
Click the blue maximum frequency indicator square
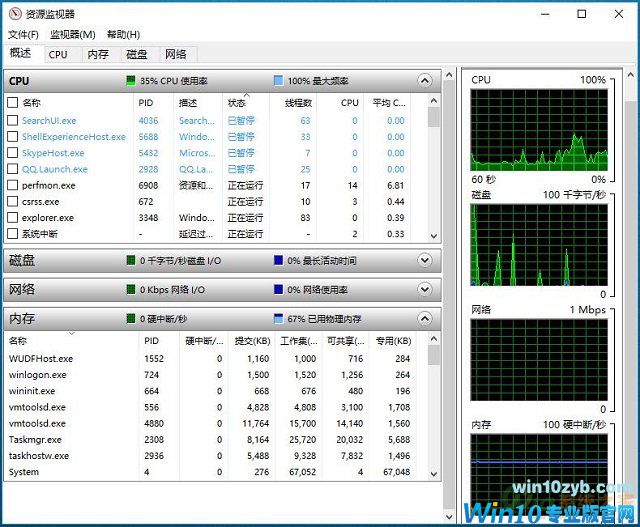click(278, 80)
